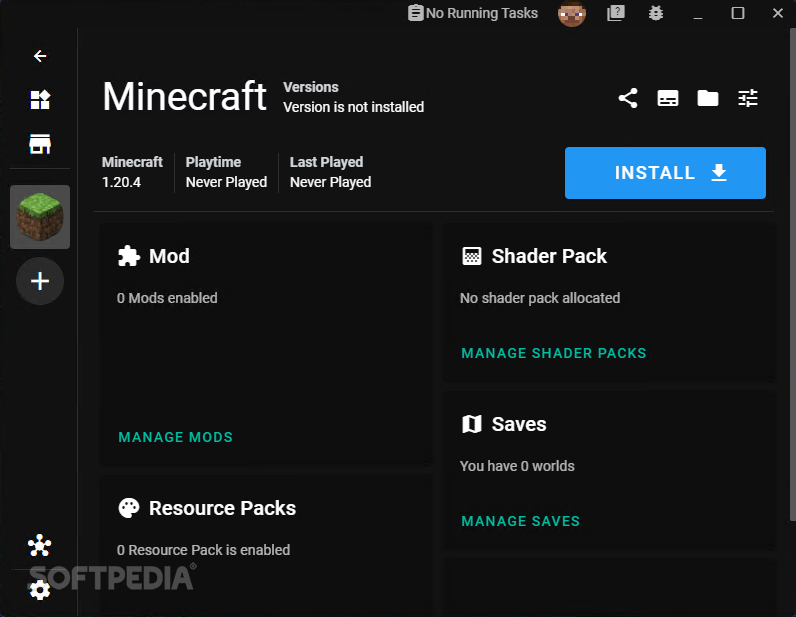Image resolution: width=796 pixels, height=617 pixels.
Task: Click the blue INSTALL button
Action: [x=665, y=173]
